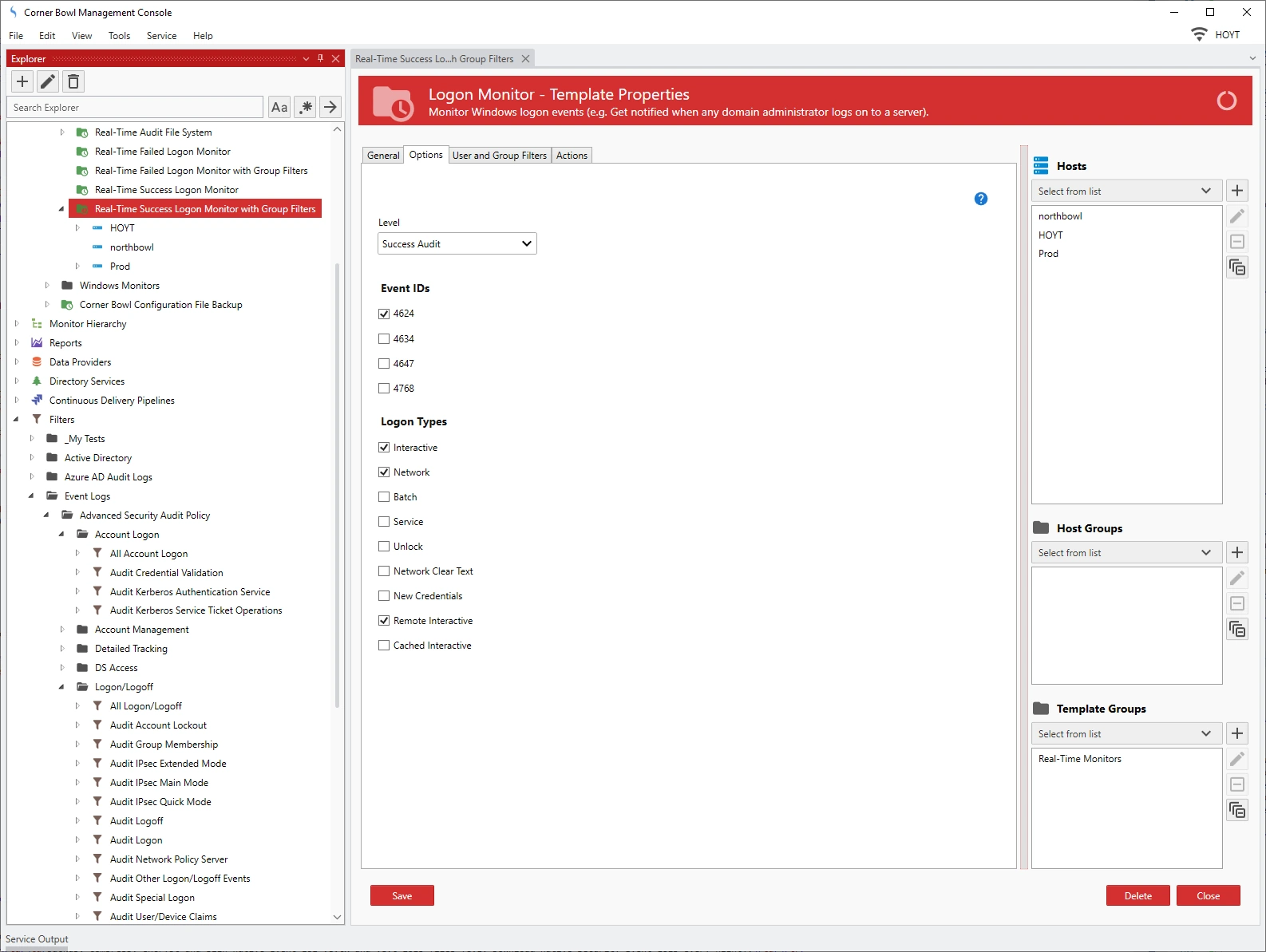Enable the 4634 event ID checkbox
Screen dimensions: 1266x952
coord(384,339)
